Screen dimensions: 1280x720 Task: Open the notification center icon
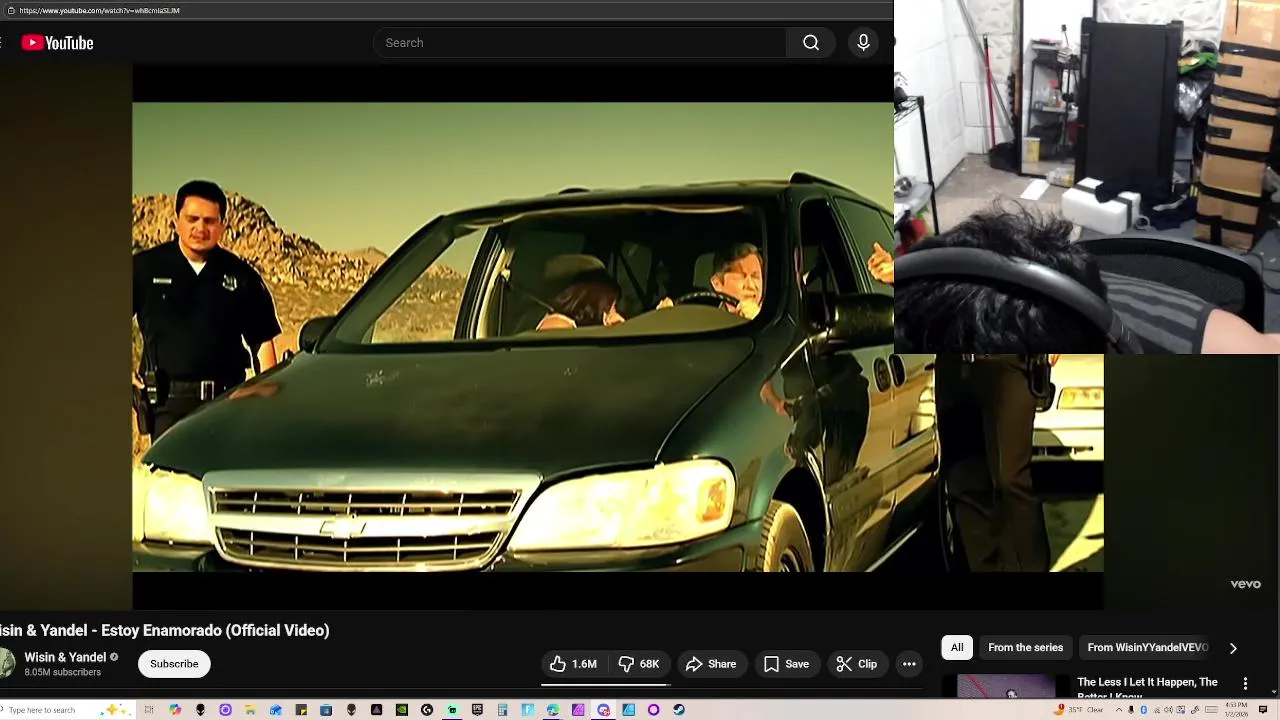click(1263, 710)
